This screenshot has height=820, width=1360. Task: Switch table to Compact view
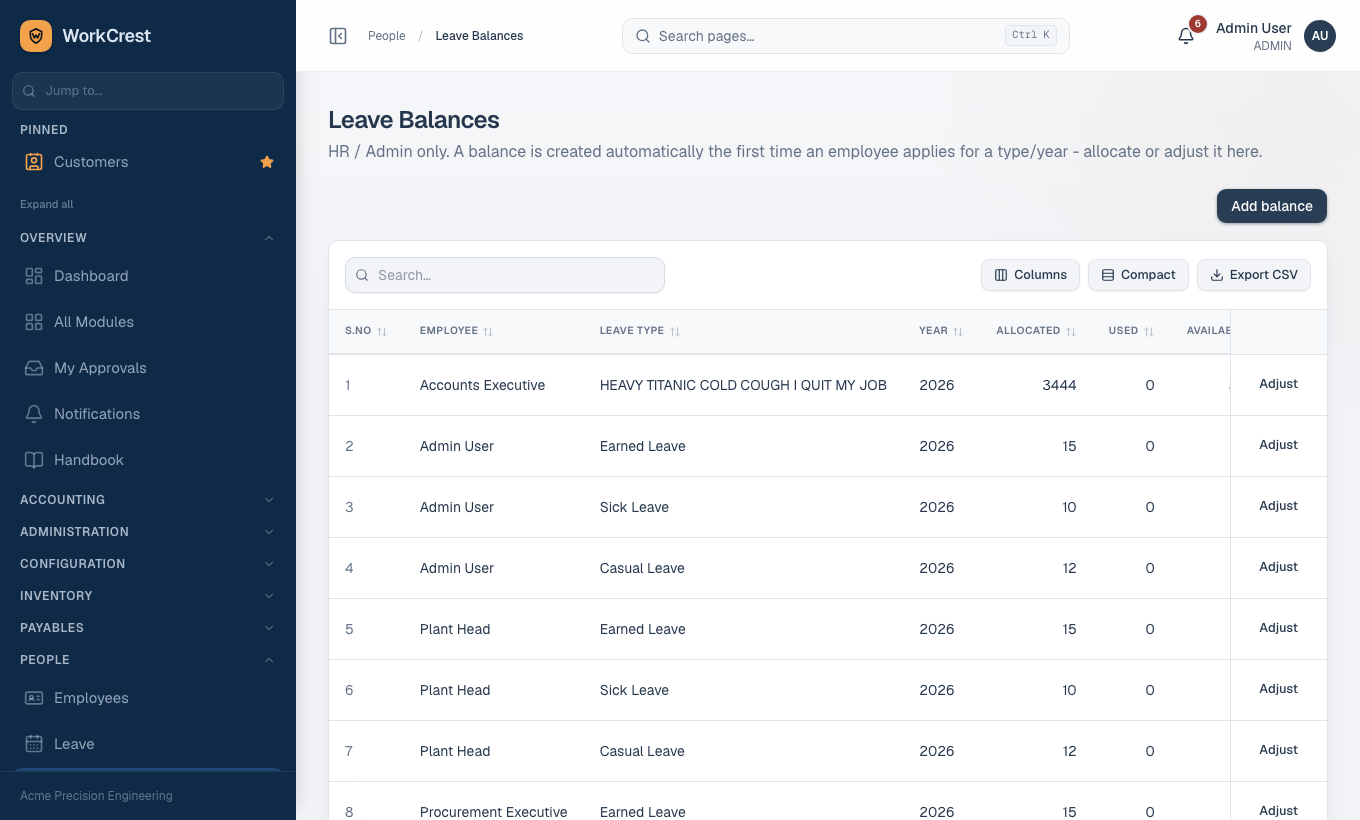coord(1138,275)
